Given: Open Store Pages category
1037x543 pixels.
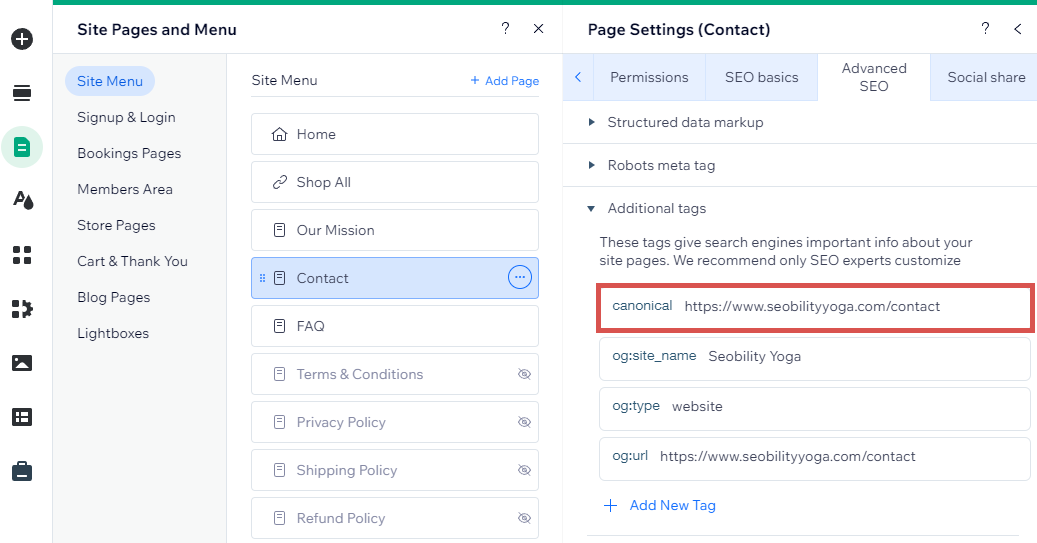Looking at the screenshot, I should pos(116,226).
